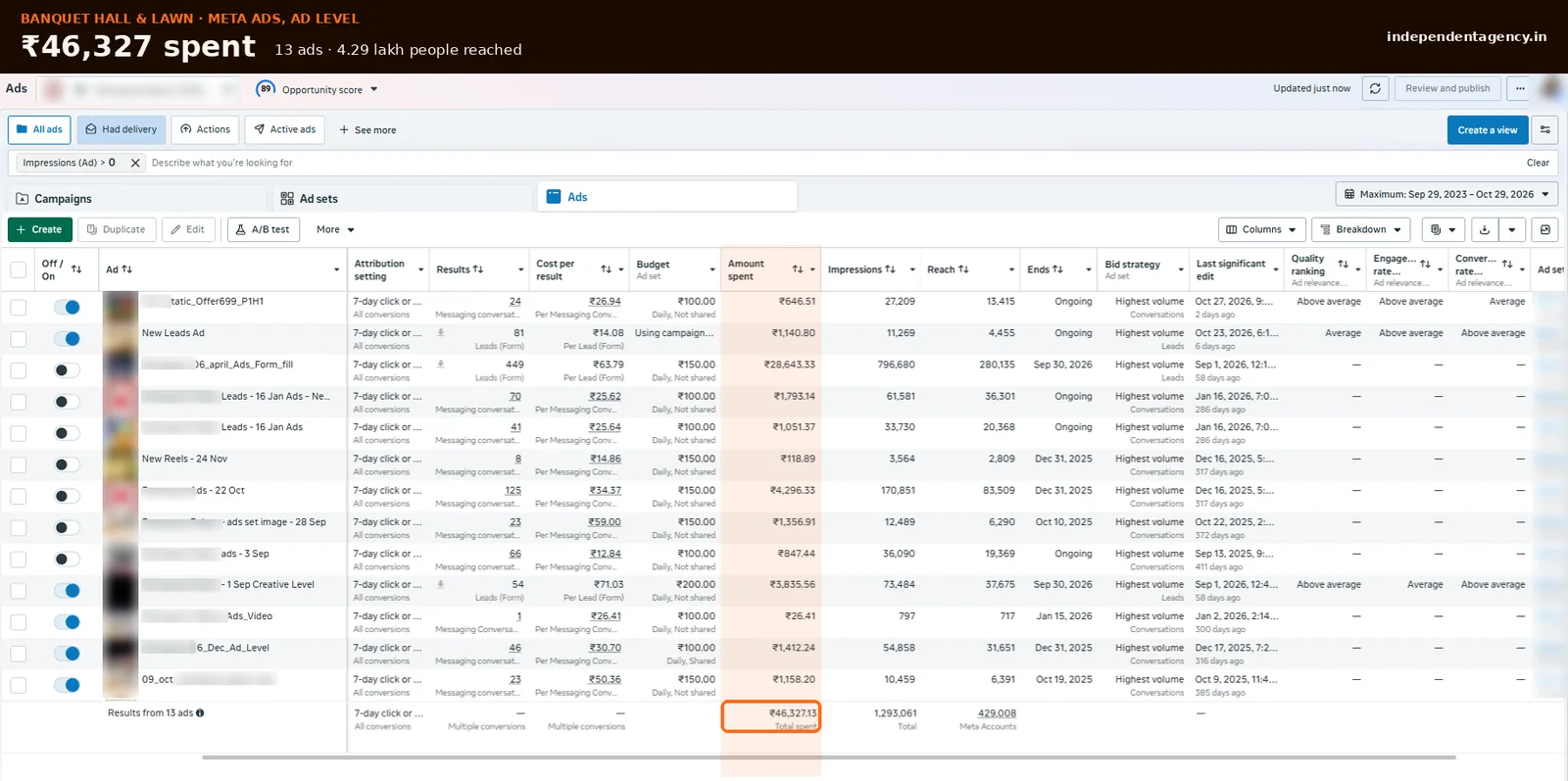The width and height of the screenshot is (1568, 781).
Task: Open the reports icon dropdown next to Breakdown
Action: [x=1443, y=229]
